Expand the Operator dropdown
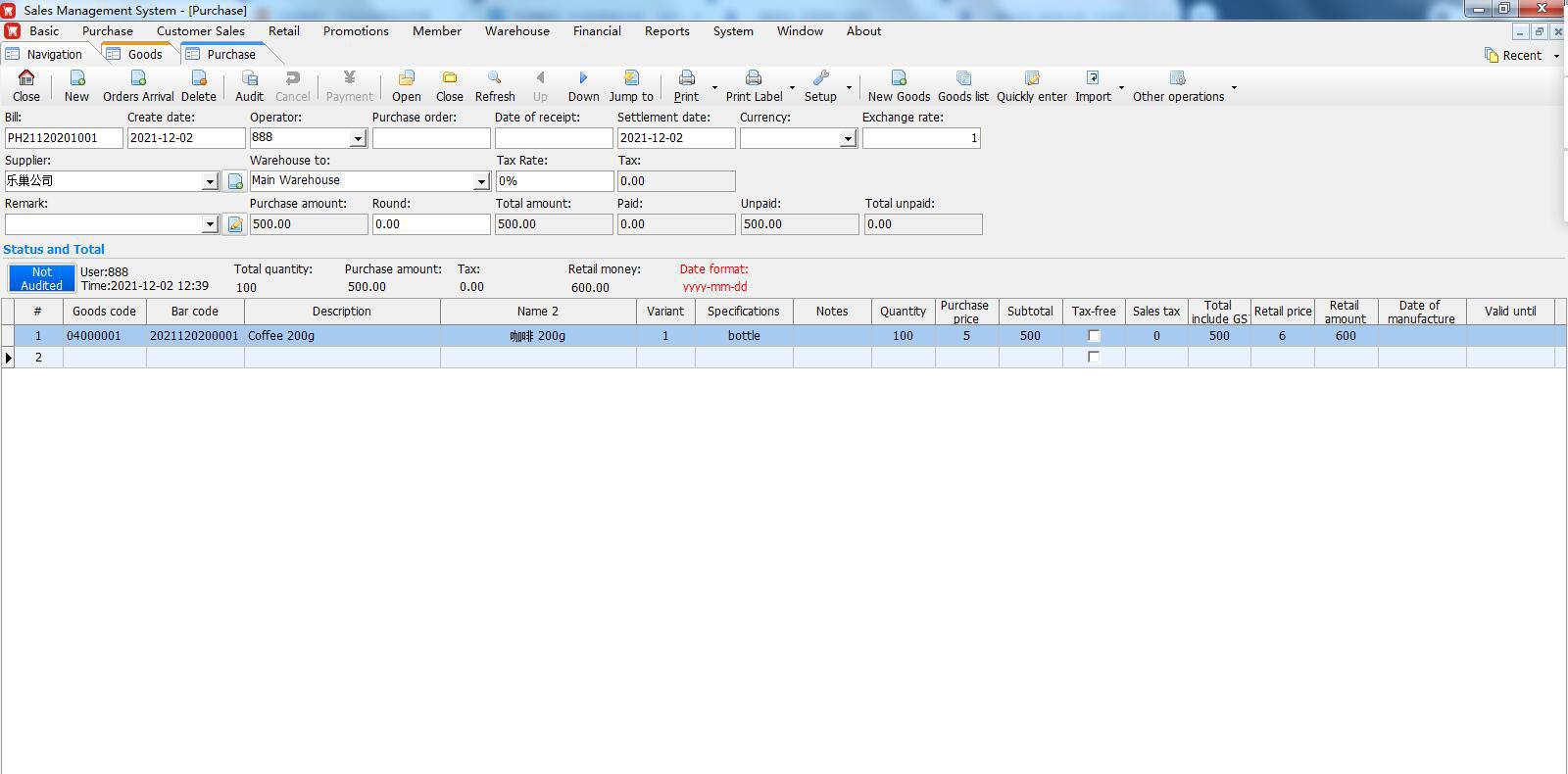 pyautogui.click(x=358, y=138)
